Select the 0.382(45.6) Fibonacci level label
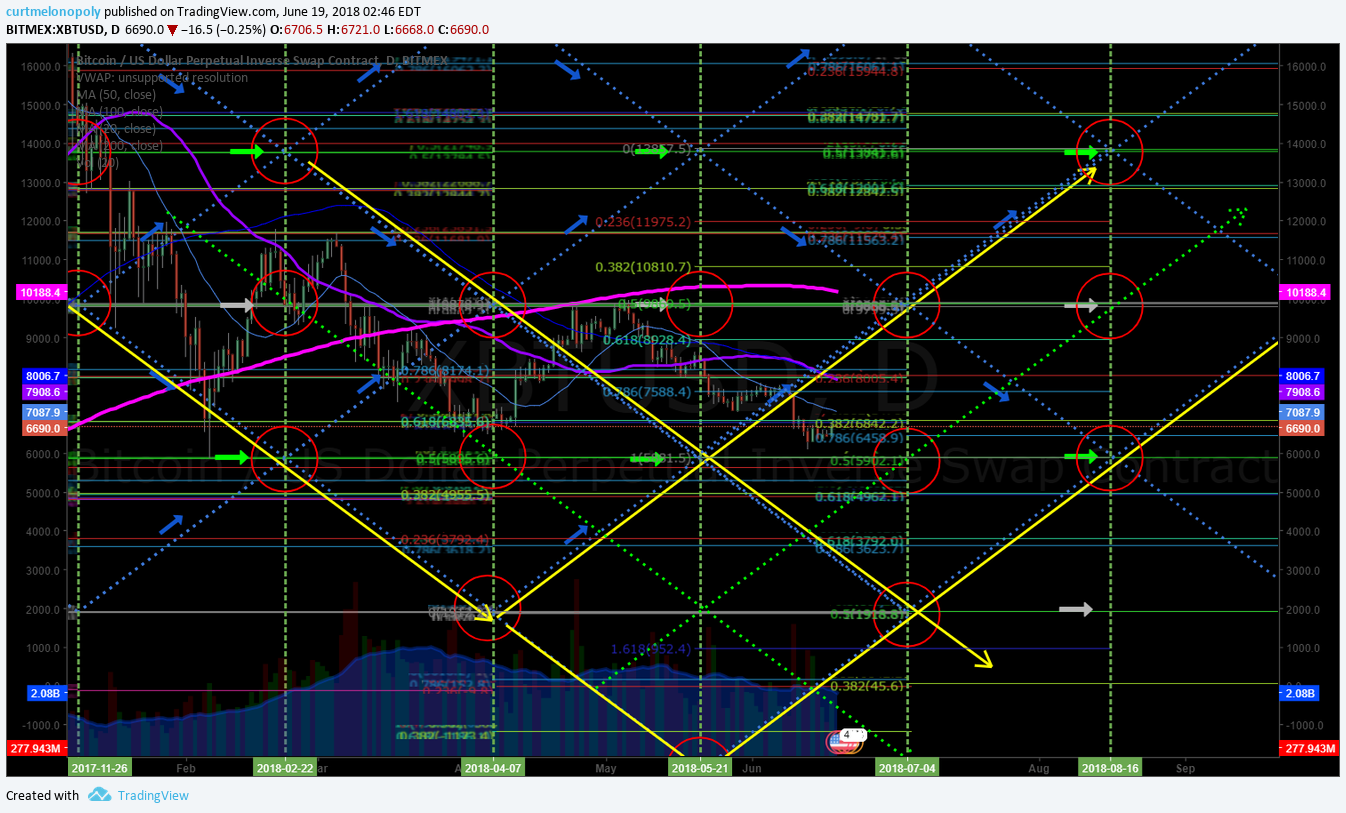Screen dimensions: 1346x813 867,685
